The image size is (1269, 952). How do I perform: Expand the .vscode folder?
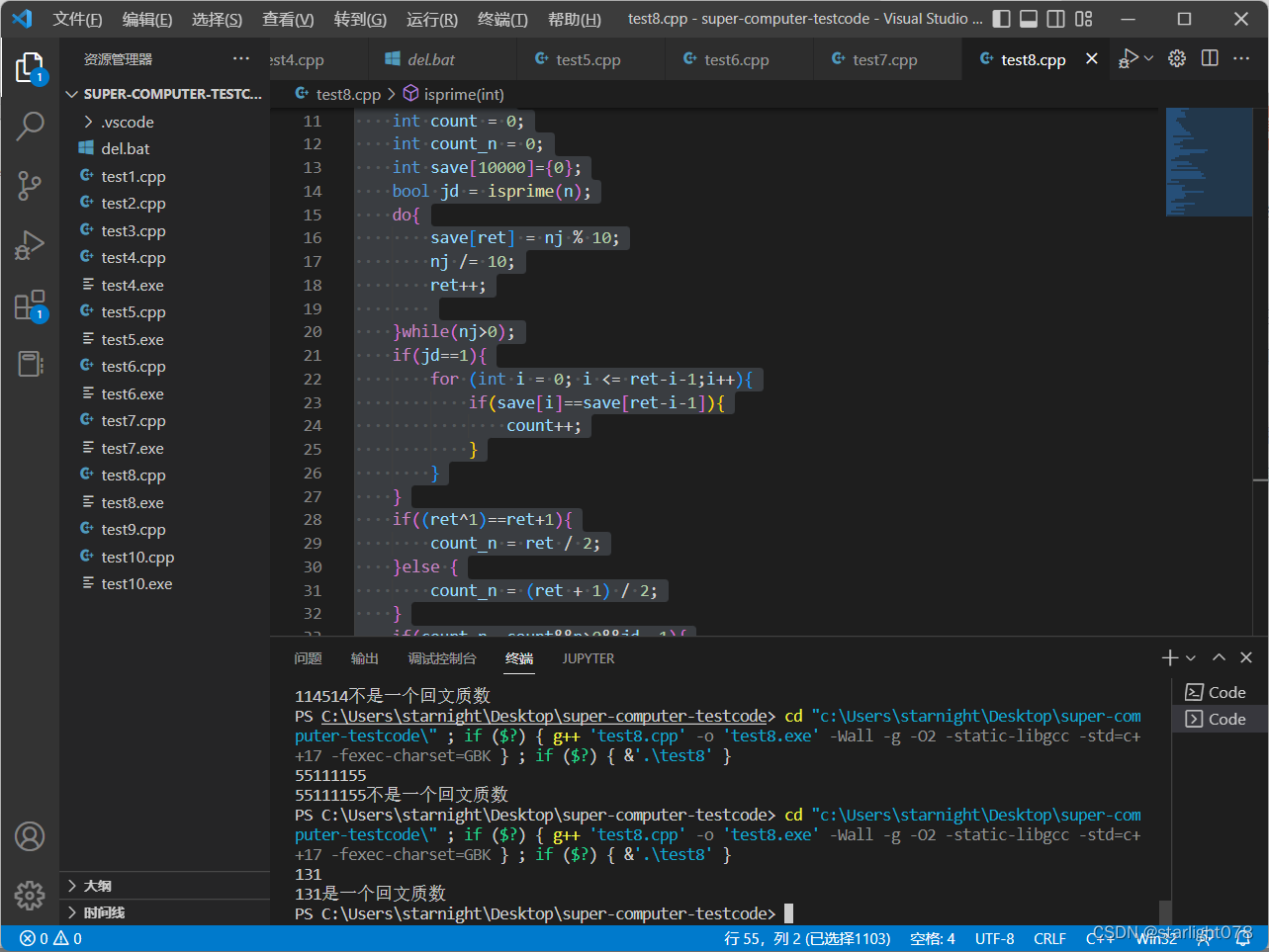(x=164, y=122)
